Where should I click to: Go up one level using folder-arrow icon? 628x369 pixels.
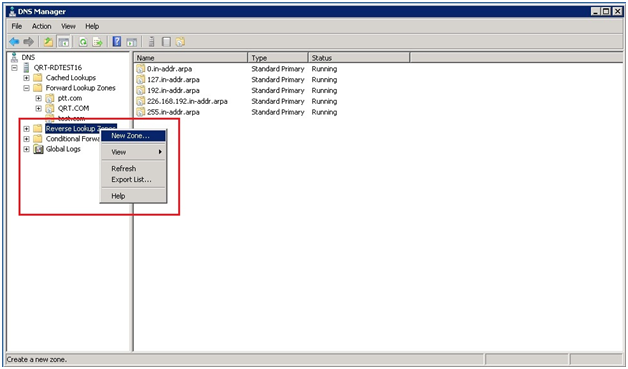point(48,42)
